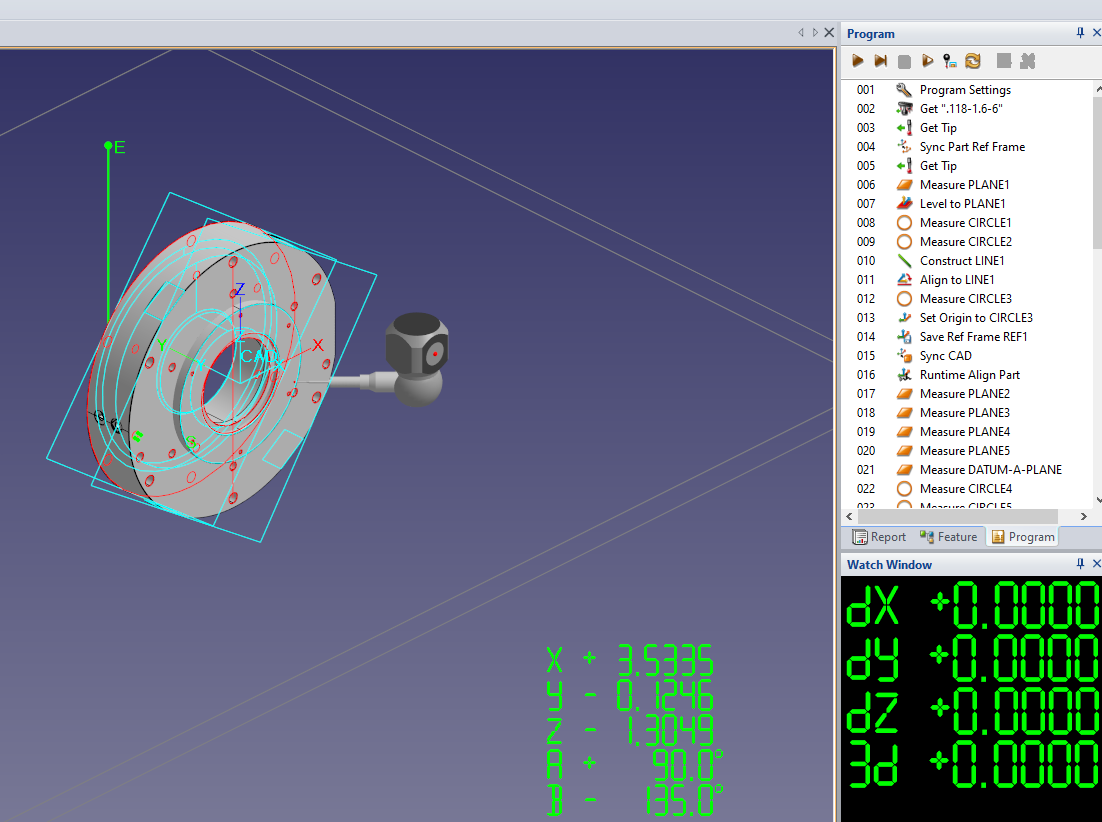The height and width of the screenshot is (822, 1102).
Task: Select step text 'Runtime Align Part'
Action: (969, 375)
